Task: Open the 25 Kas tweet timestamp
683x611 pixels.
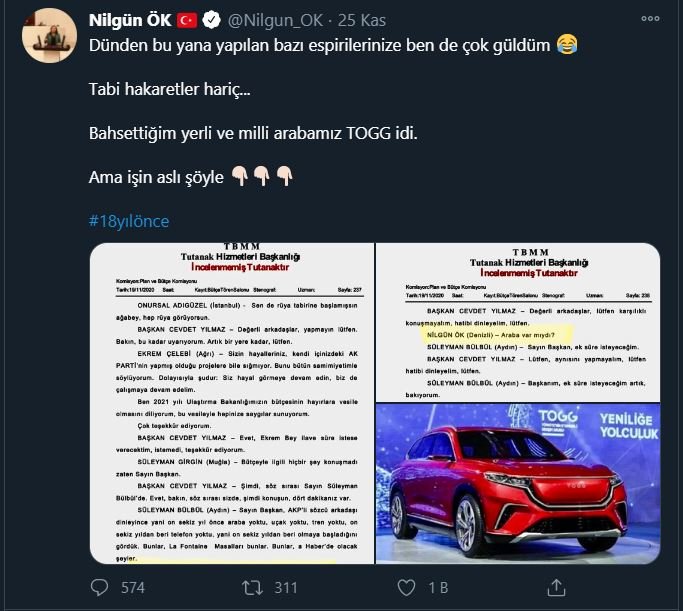Action: click(x=362, y=20)
